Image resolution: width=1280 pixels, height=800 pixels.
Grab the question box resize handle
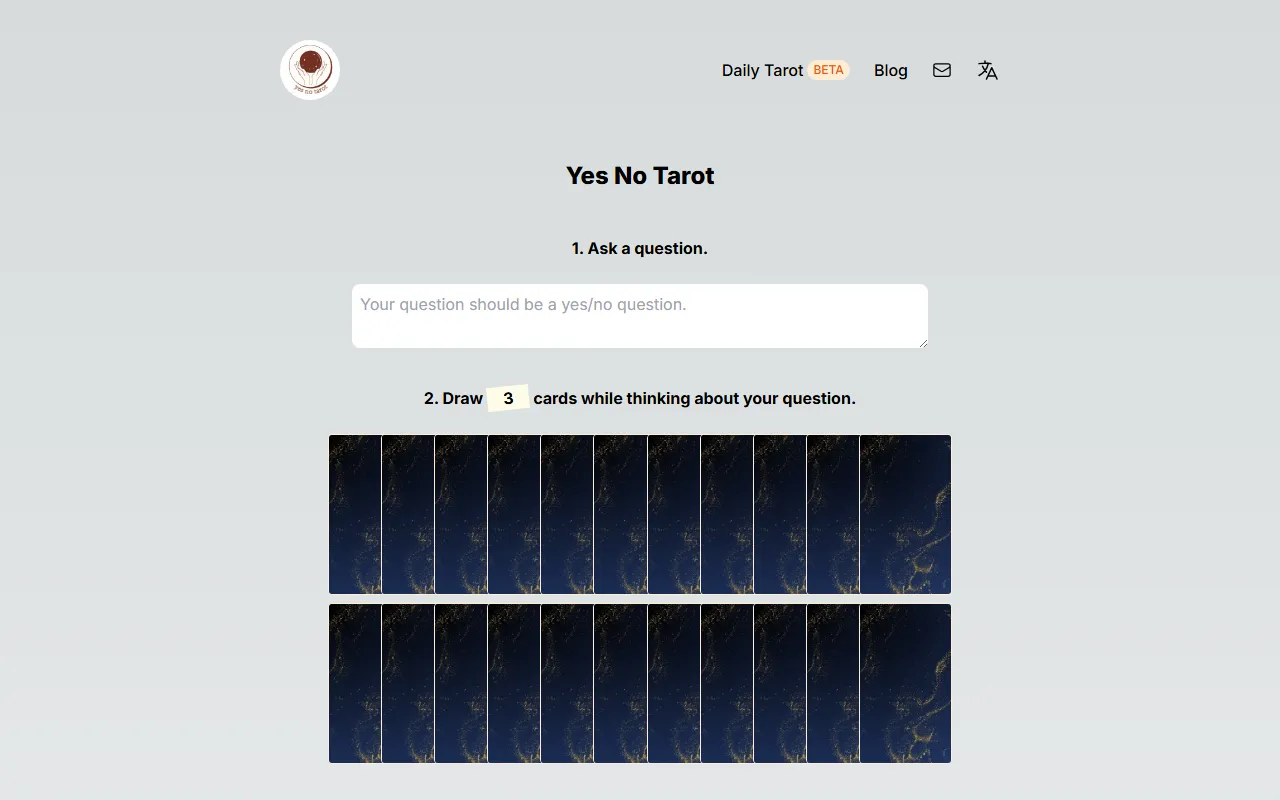click(922, 342)
